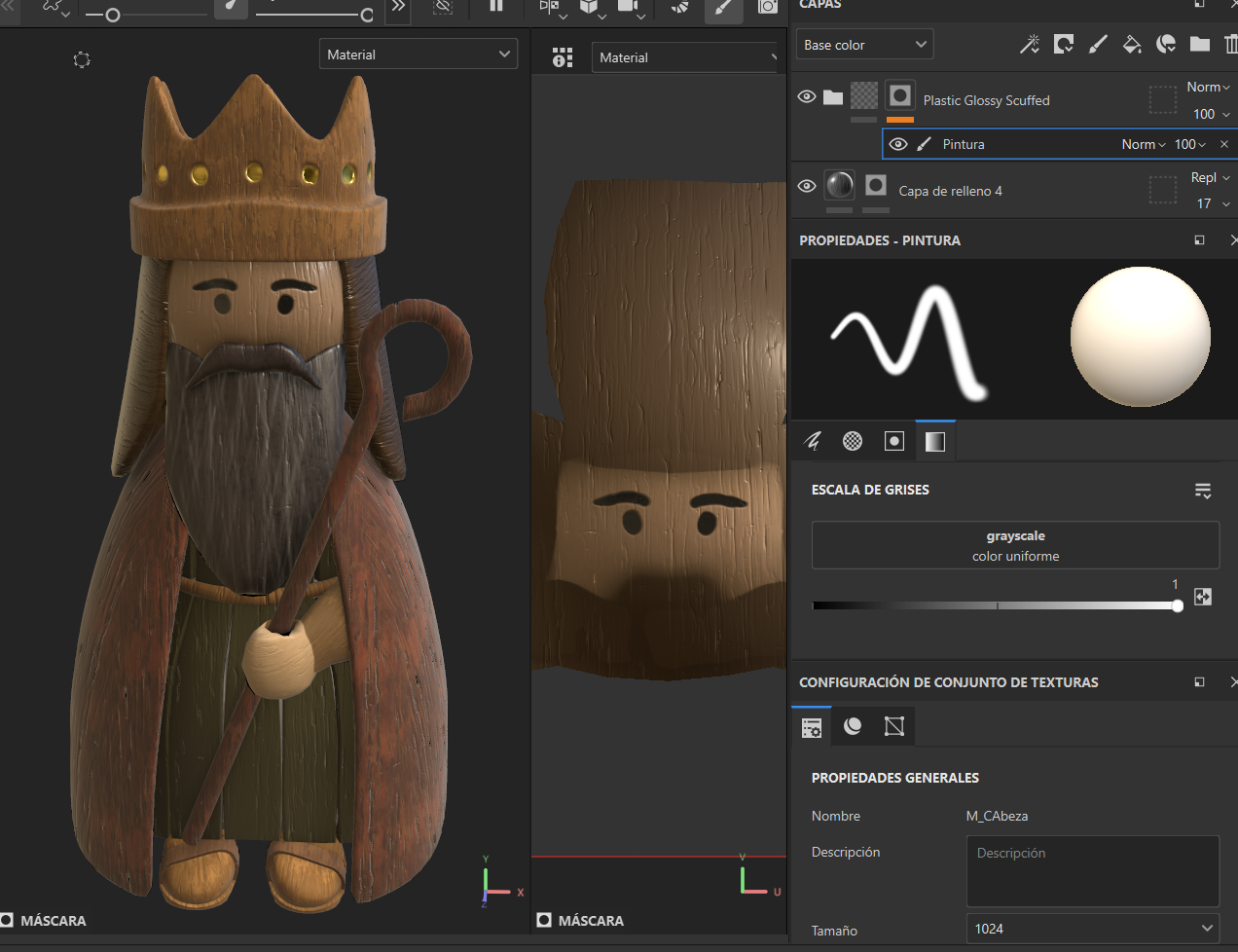Add a fill layer with bucket icon
This screenshot has height=952, width=1238.
1131,44
